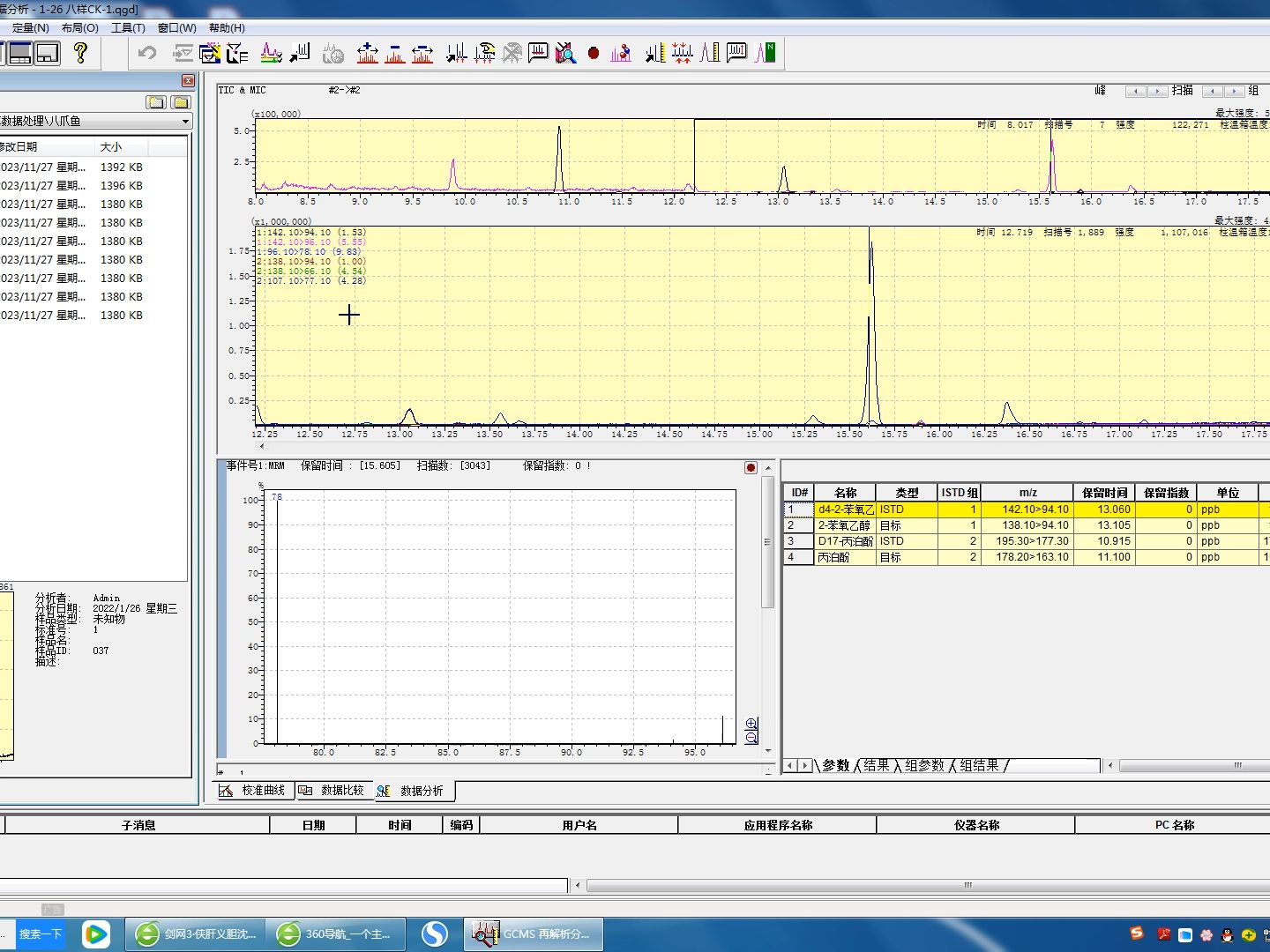The height and width of the screenshot is (952, 1270).
Task: Click the peak integration checklist icon
Action: pyautogui.click(x=209, y=53)
